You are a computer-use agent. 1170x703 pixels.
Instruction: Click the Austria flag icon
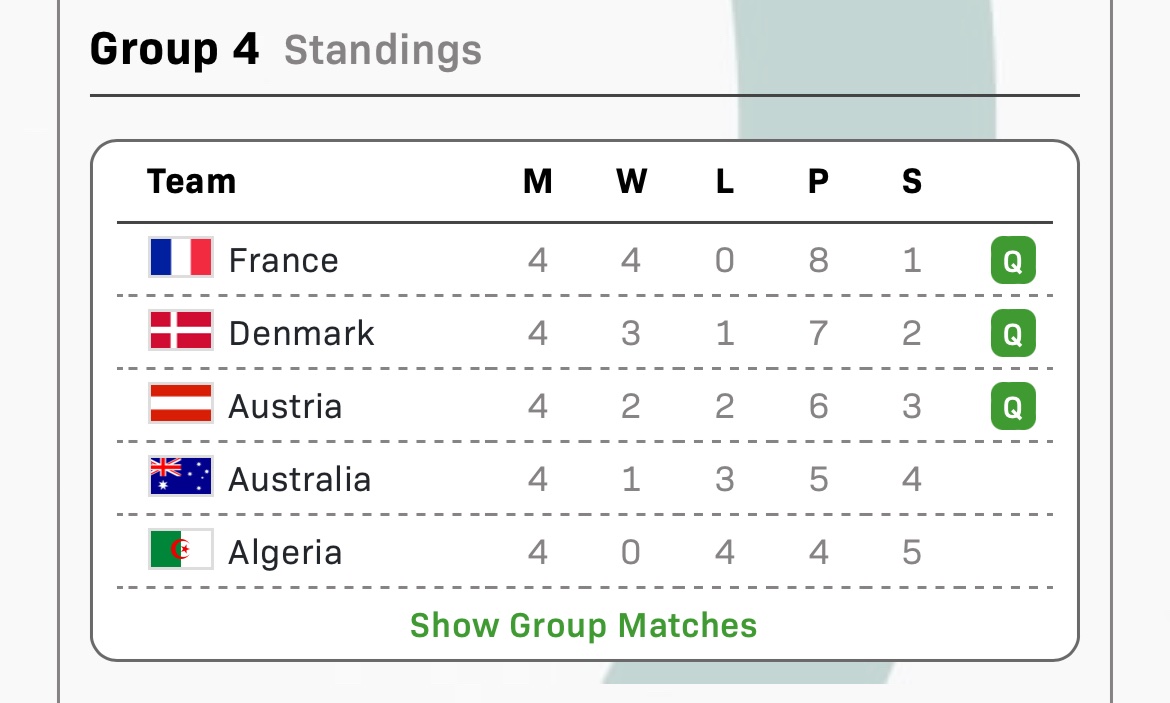click(181, 404)
